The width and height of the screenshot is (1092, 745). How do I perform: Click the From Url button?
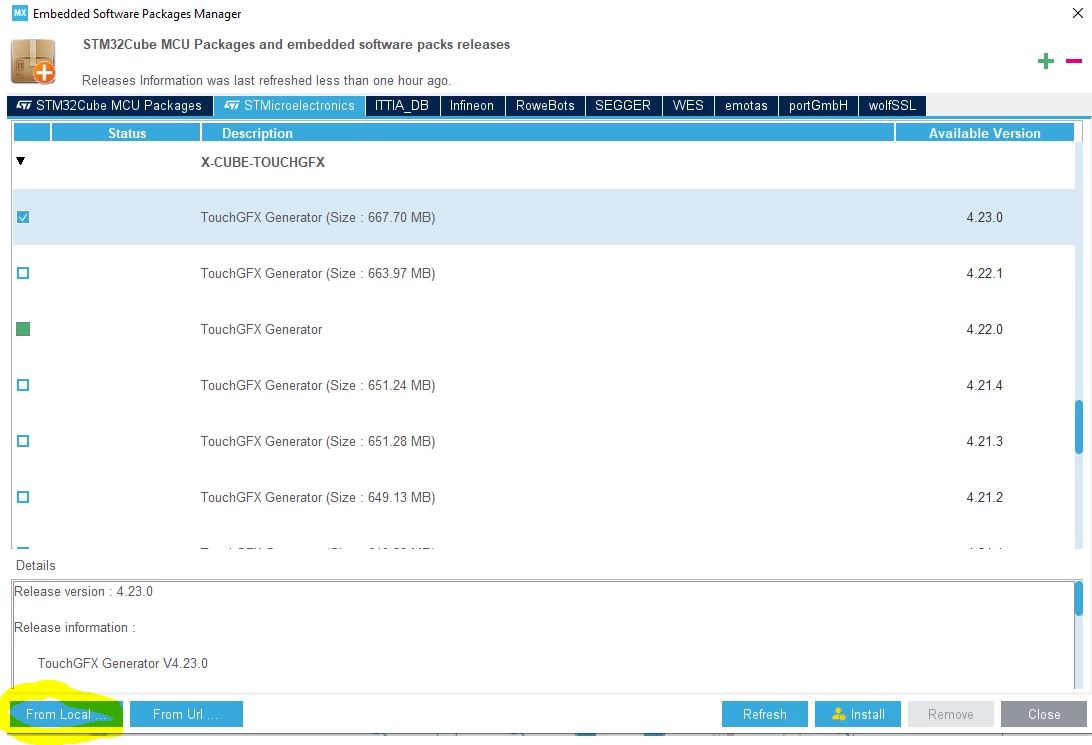[x=186, y=714]
